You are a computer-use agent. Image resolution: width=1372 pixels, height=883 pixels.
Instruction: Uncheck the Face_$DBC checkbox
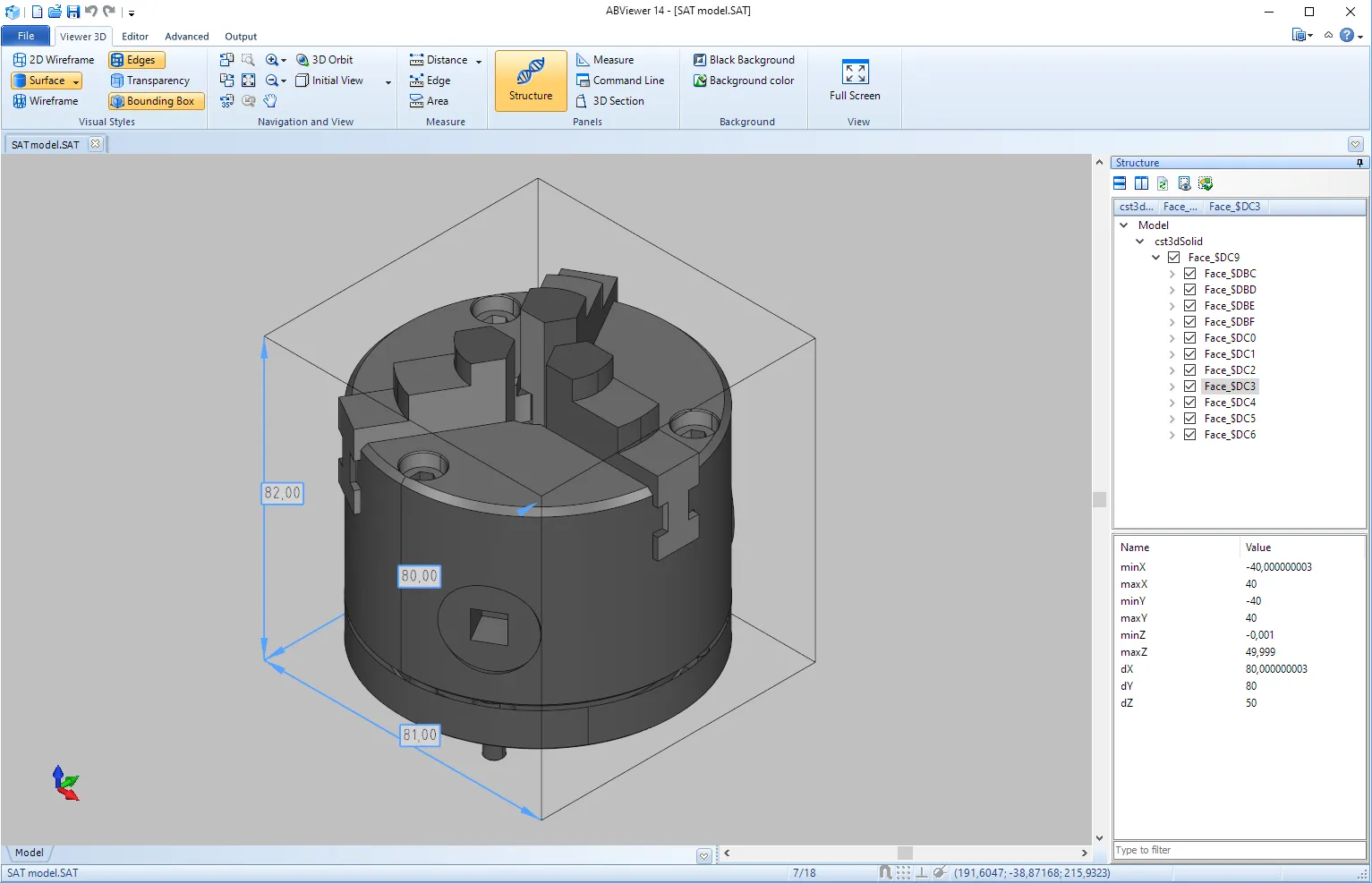pos(1190,274)
